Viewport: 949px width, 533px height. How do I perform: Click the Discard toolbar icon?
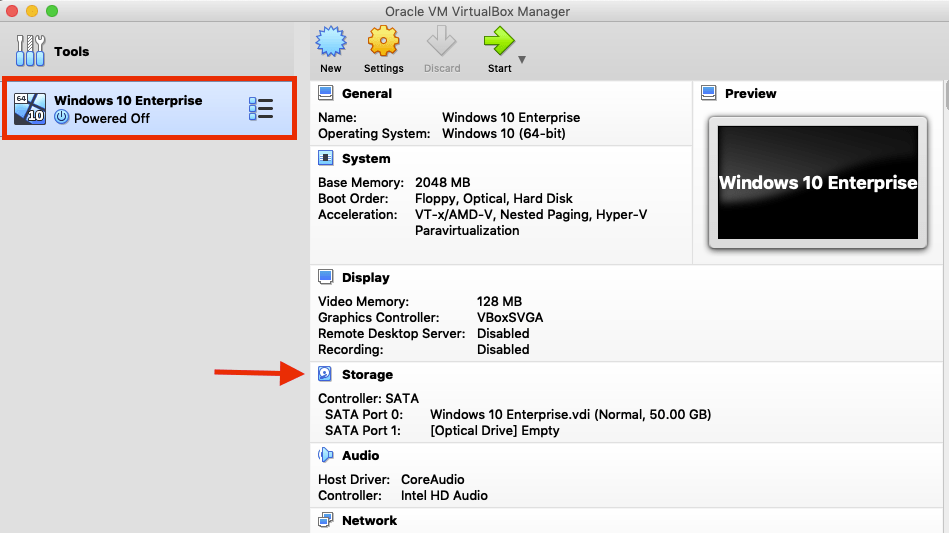[441, 42]
